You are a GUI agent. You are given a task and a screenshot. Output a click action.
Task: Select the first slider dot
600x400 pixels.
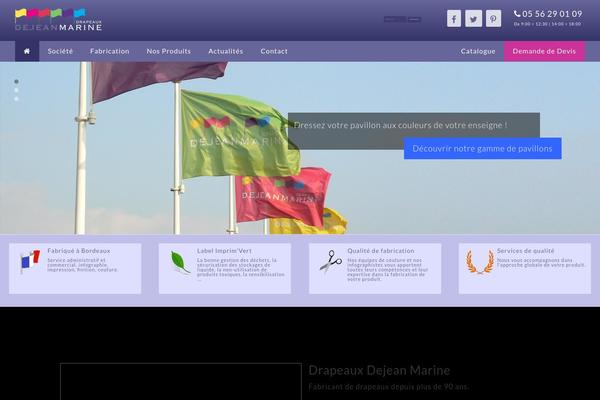pyautogui.click(x=16, y=82)
